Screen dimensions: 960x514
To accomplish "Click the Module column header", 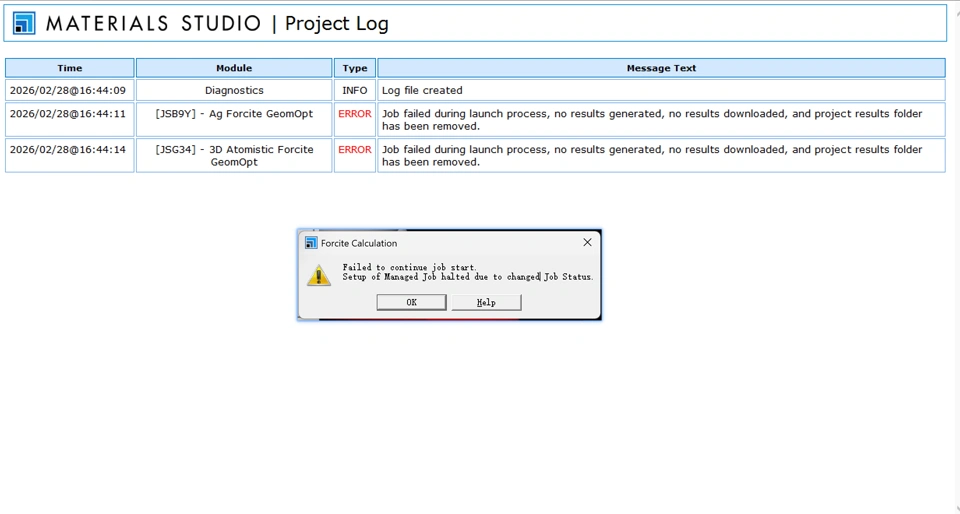I will pyautogui.click(x=234, y=68).
